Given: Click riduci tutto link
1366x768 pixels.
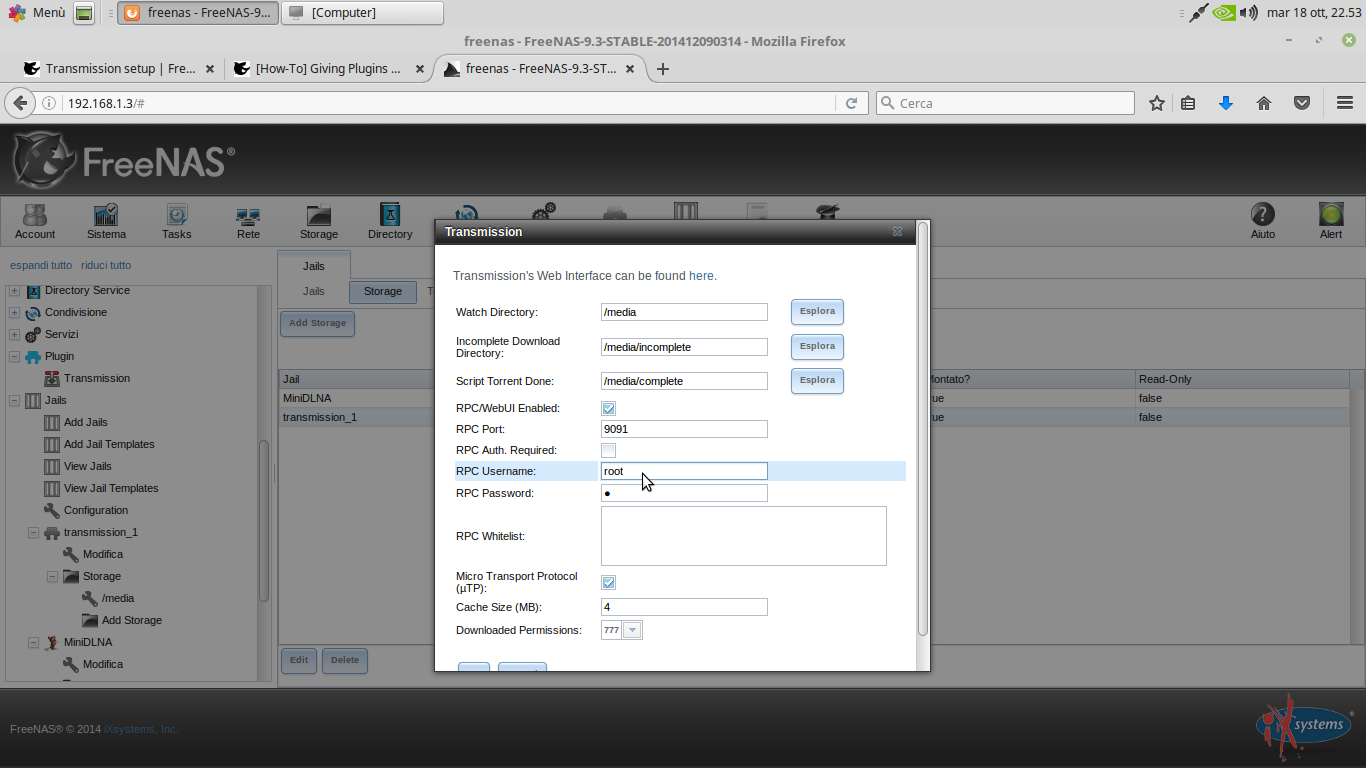Looking at the screenshot, I should [106, 265].
